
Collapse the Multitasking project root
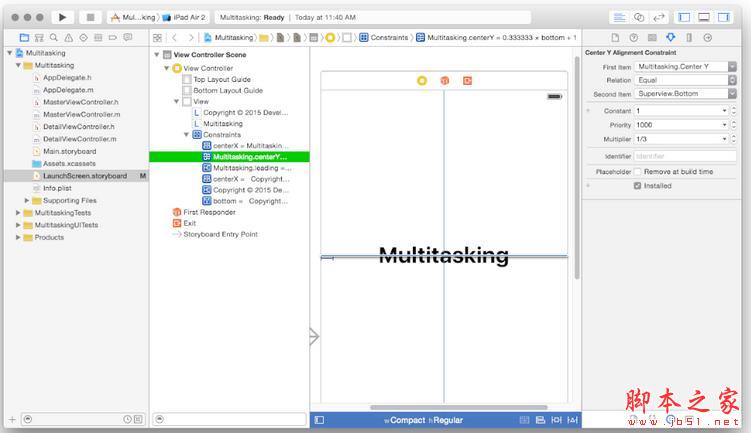tap(10, 53)
